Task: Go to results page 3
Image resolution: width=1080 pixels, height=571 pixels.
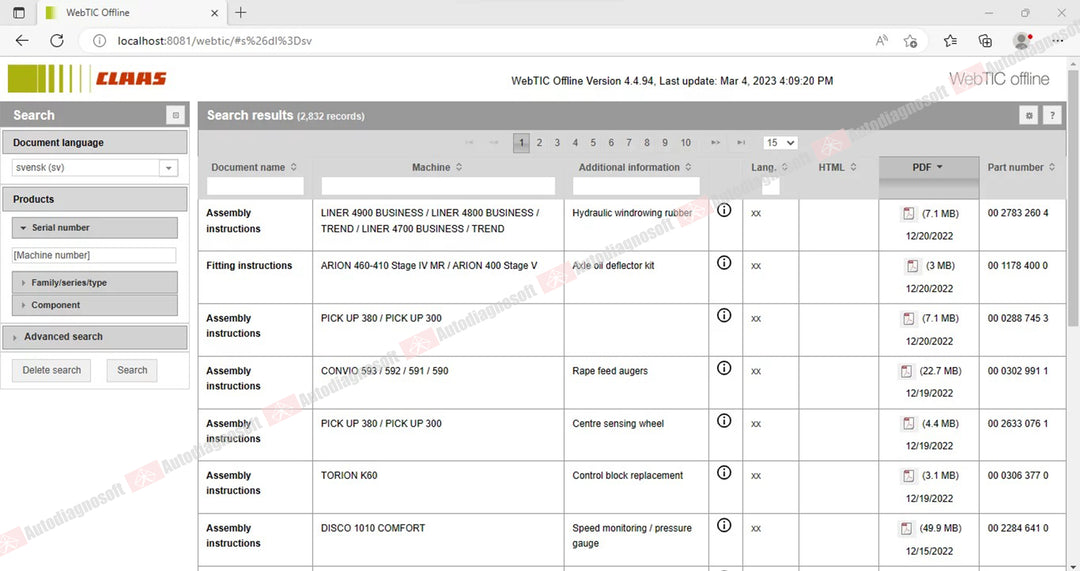Action: tap(557, 143)
